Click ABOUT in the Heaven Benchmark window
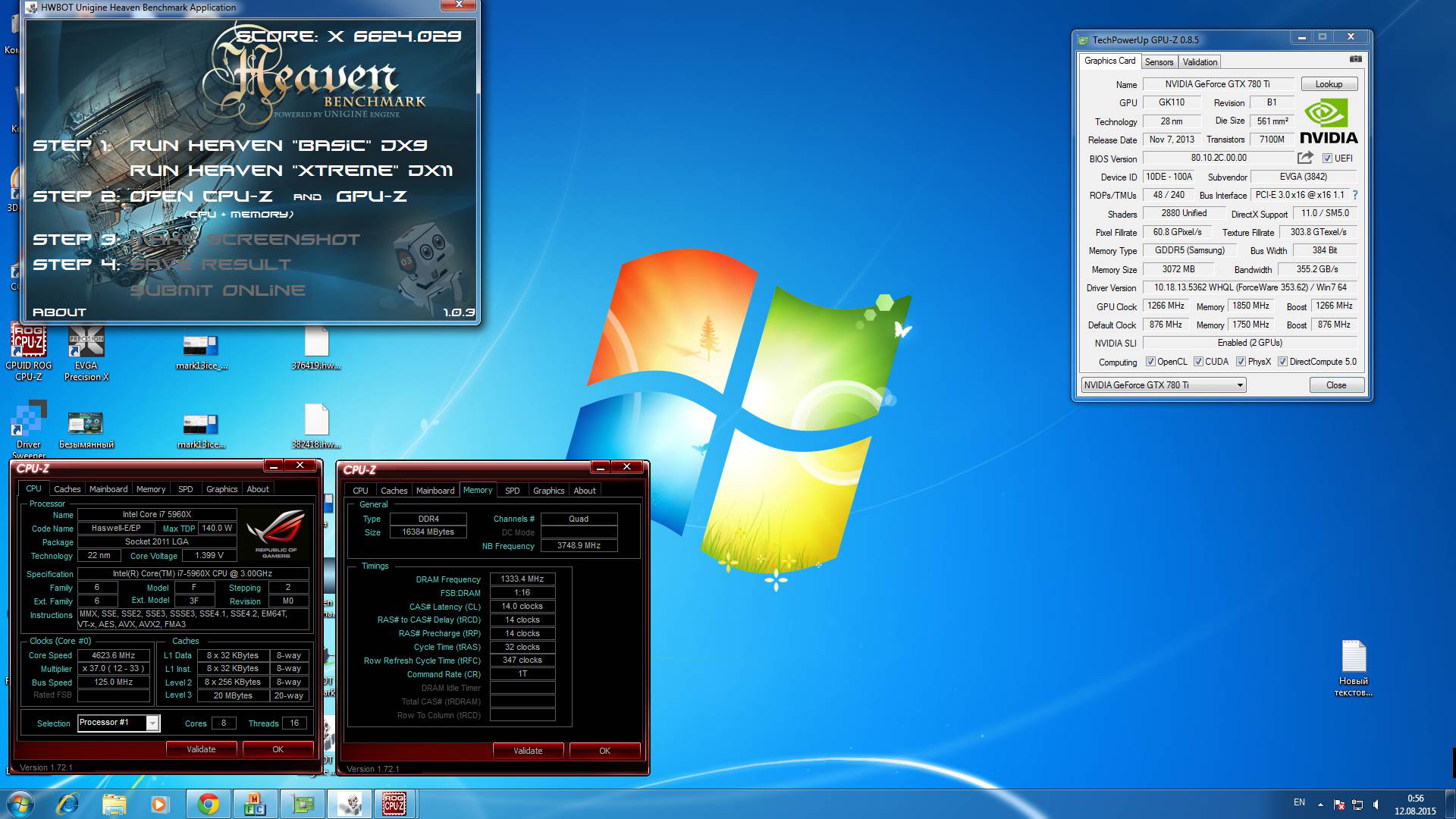 click(x=59, y=312)
